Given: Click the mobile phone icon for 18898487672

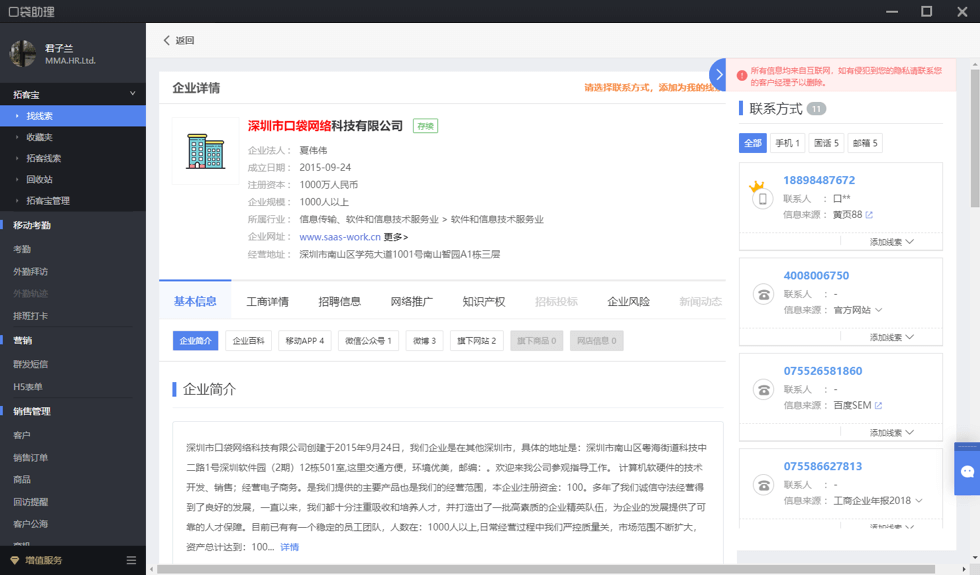Looking at the screenshot, I should (x=763, y=197).
